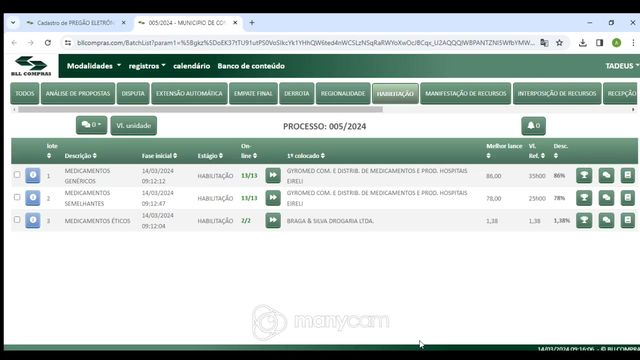The height and width of the screenshot is (360, 640).
Task: Bookmark page with star icon
Action: point(559,43)
